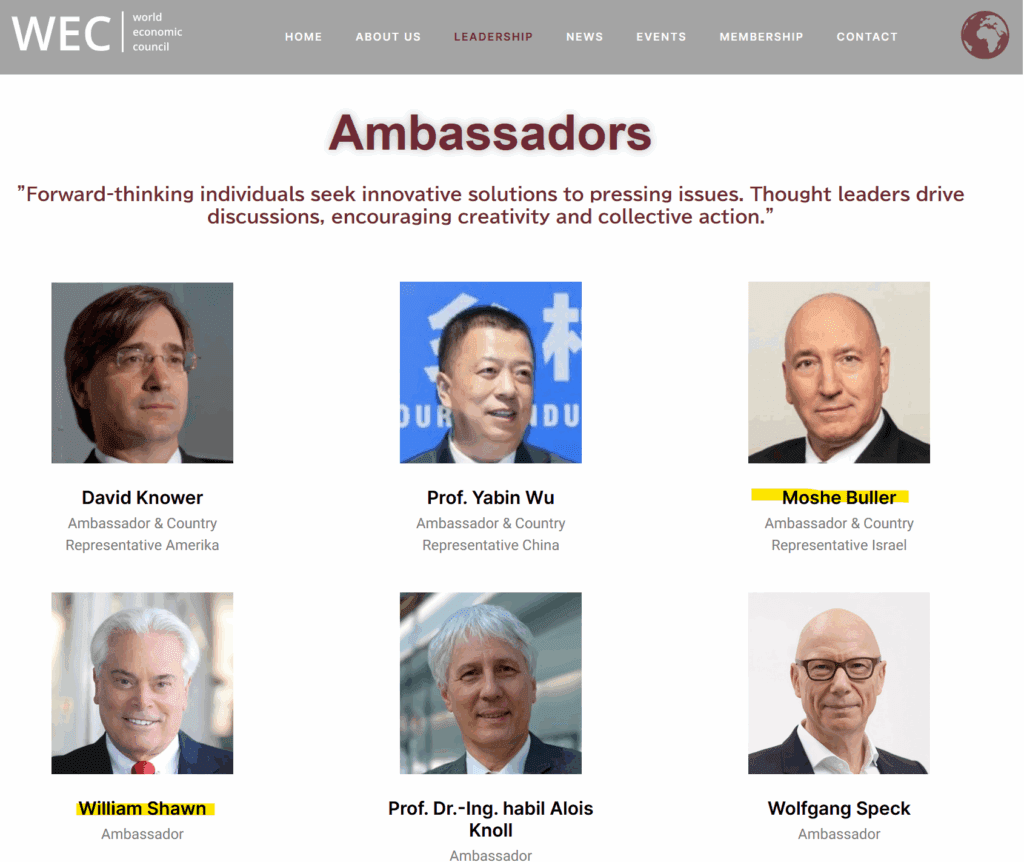Viewport: 1024px width, 862px height.
Task: Click William Shawn's portrait photo
Action: click(x=142, y=683)
